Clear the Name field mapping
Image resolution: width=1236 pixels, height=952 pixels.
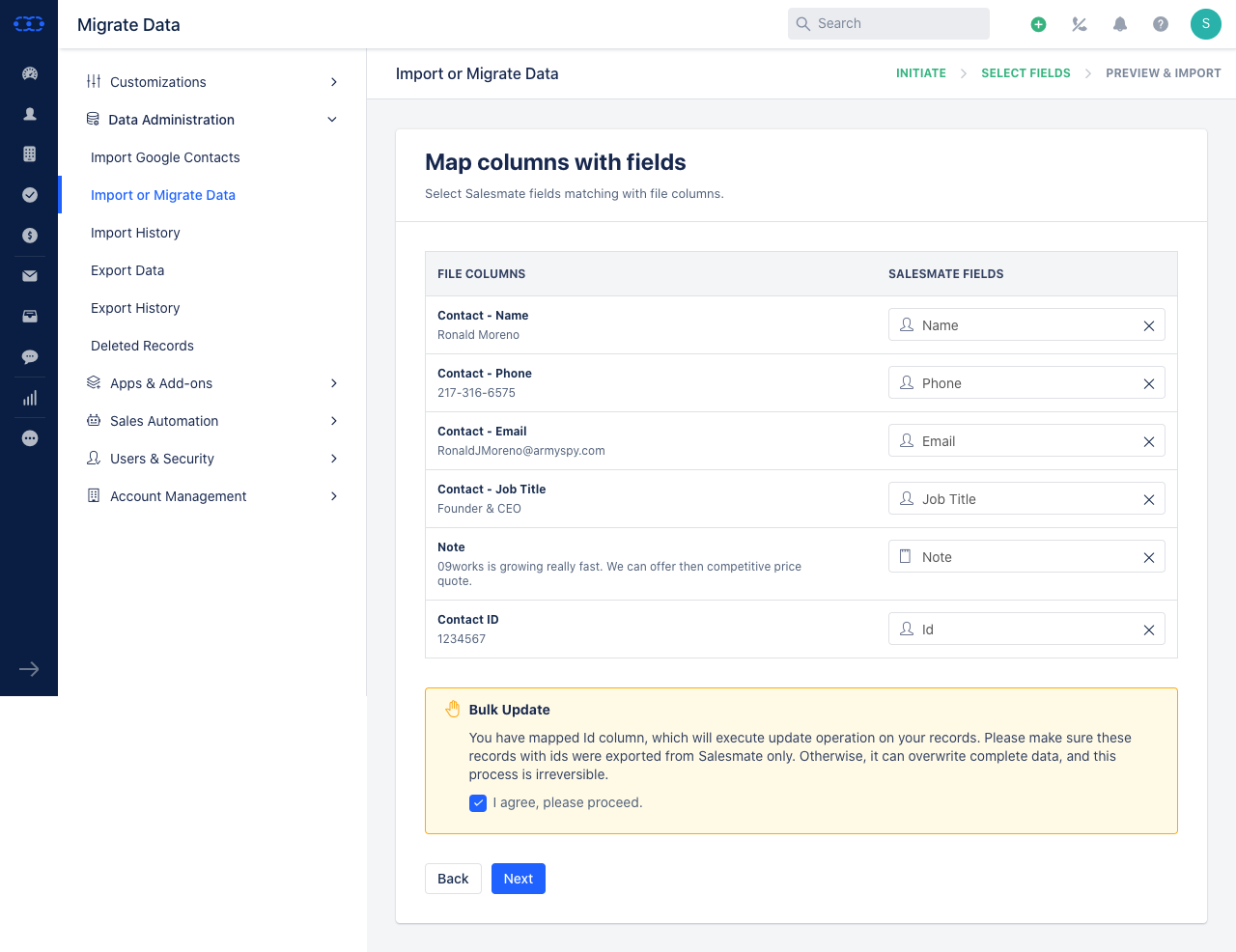(1149, 326)
